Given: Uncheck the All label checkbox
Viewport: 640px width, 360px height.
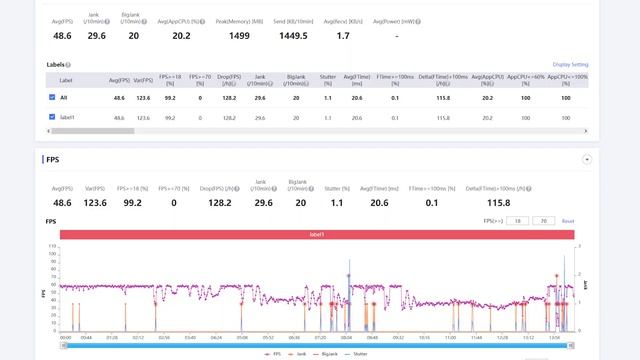Looking at the screenshot, I should [x=52, y=97].
